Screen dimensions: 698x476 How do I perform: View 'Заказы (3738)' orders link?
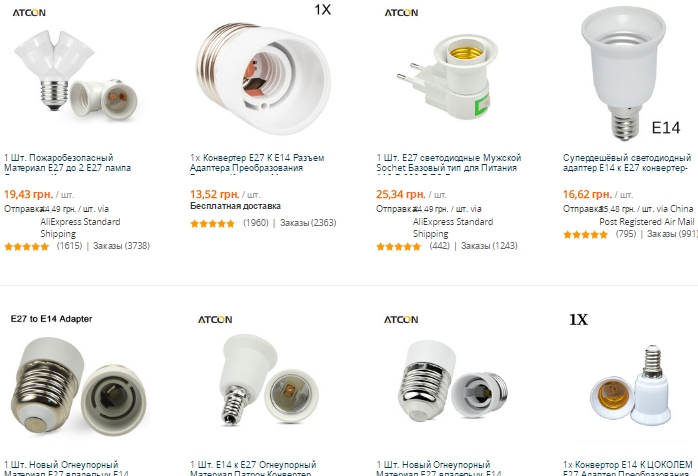click(x=121, y=246)
